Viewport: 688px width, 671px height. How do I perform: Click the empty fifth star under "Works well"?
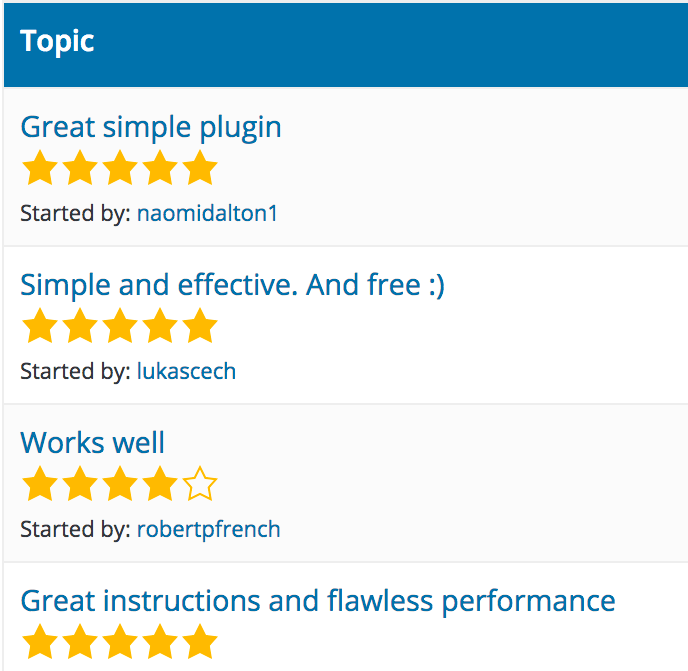tap(200, 485)
